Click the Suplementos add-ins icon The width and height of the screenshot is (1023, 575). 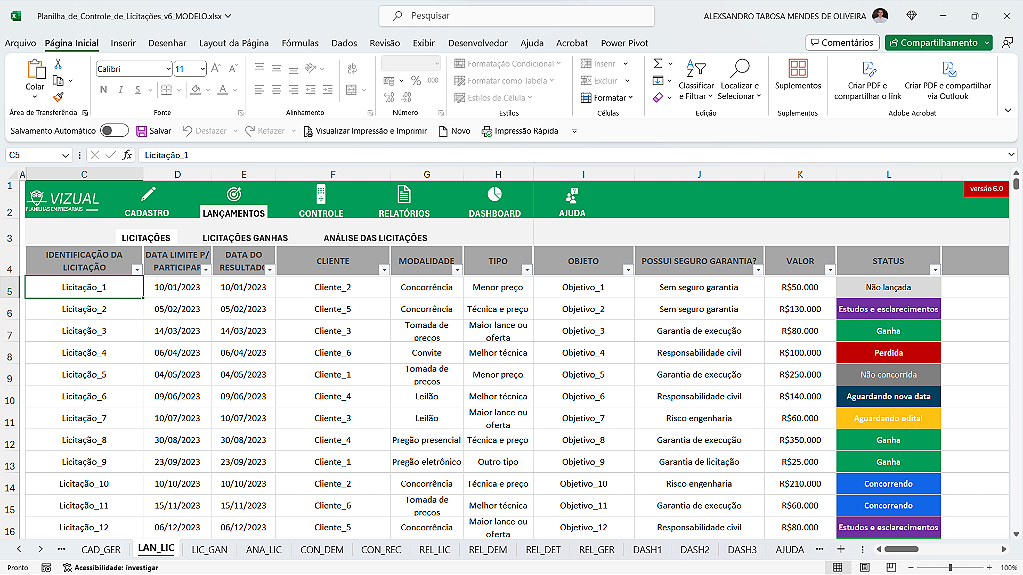pos(797,69)
